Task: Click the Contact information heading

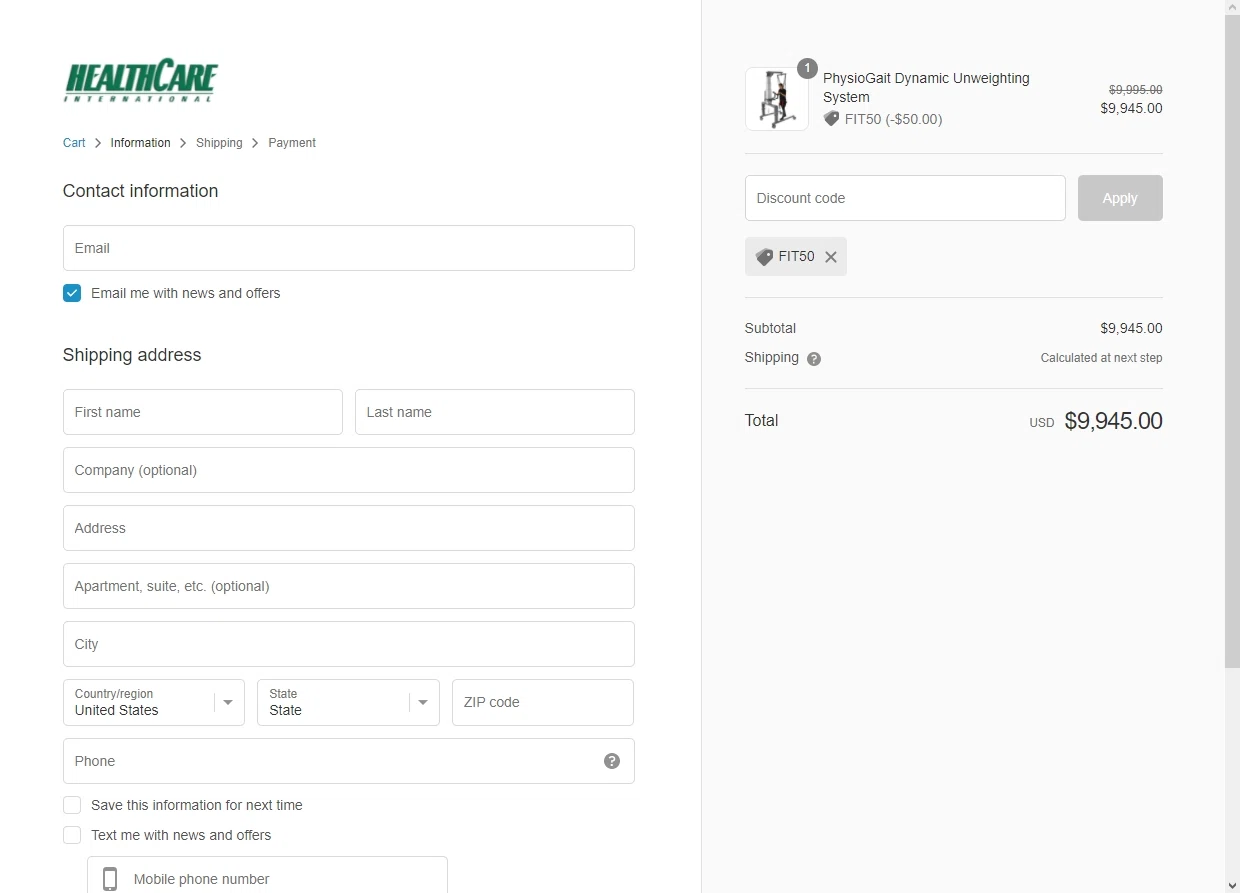Action: pyautogui.click(x=140, y=191)
